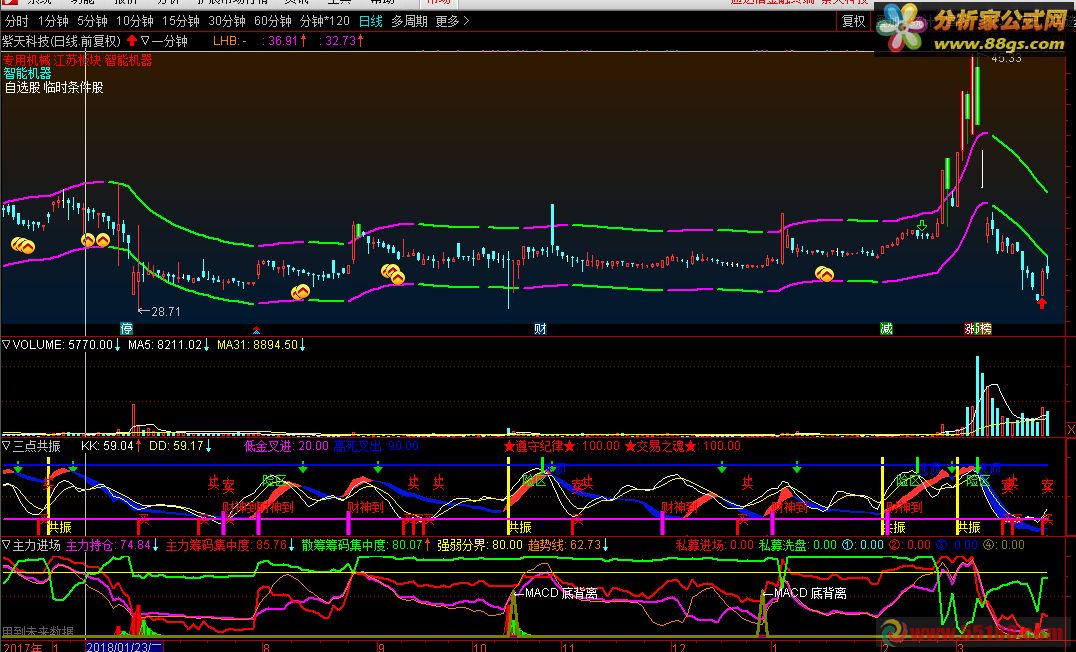The width and height of the screenshot is (1076, 652).
Task: Click 强弱分界: 80.00 value
Action: pos(480,545)
